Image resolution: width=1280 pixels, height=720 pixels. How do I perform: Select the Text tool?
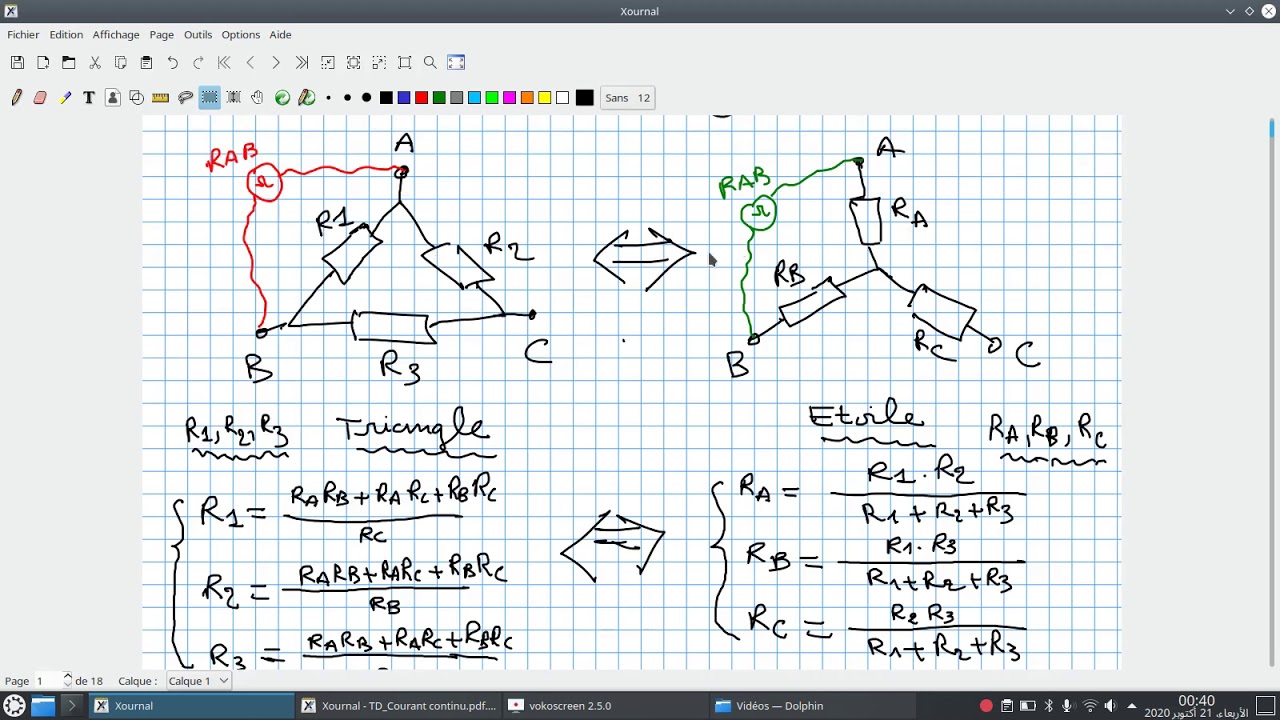(x=89, y=97)
